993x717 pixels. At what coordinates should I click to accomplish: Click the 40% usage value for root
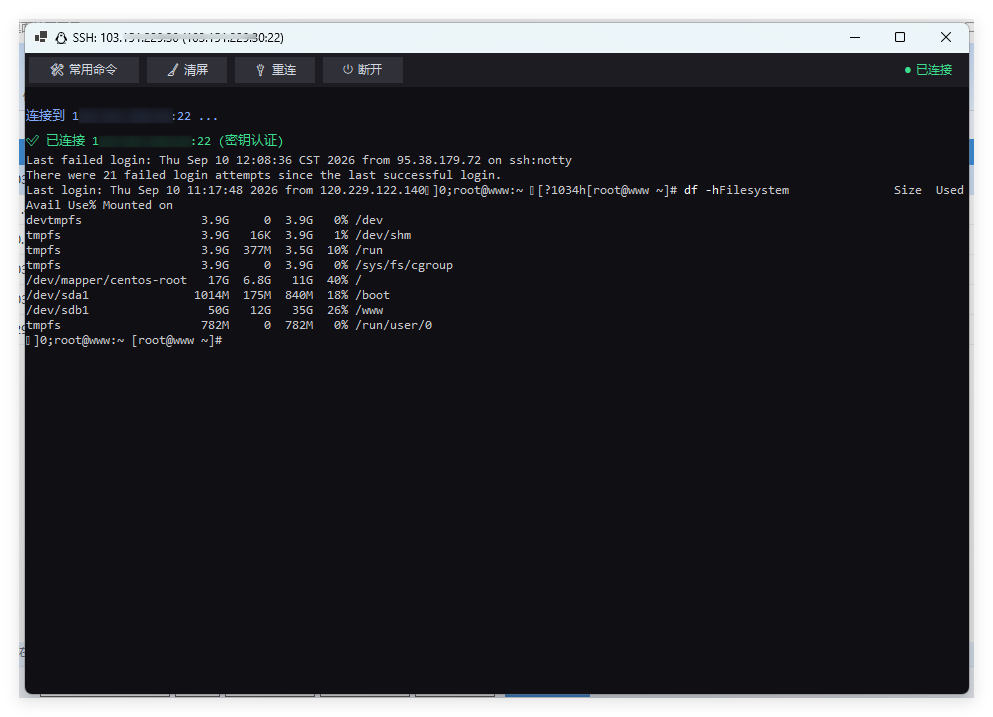pos(338,280)
